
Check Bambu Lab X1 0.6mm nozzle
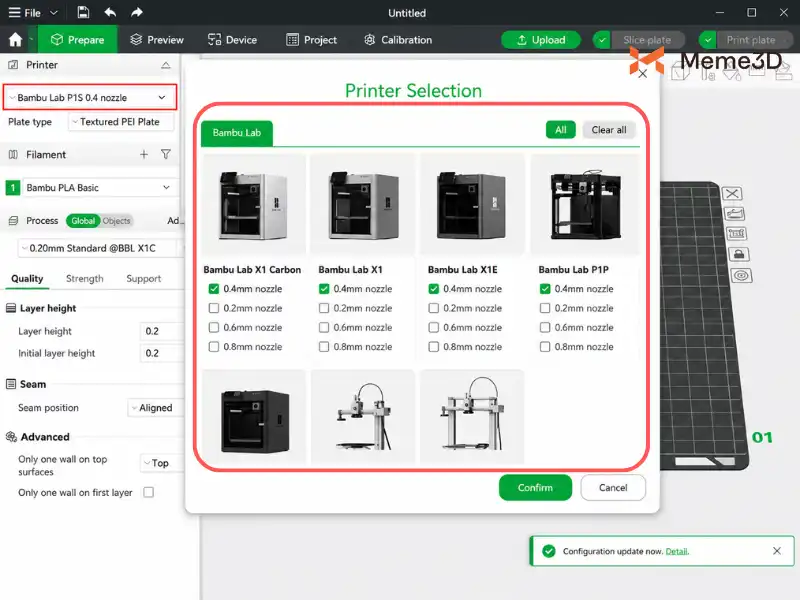(324, 328)
